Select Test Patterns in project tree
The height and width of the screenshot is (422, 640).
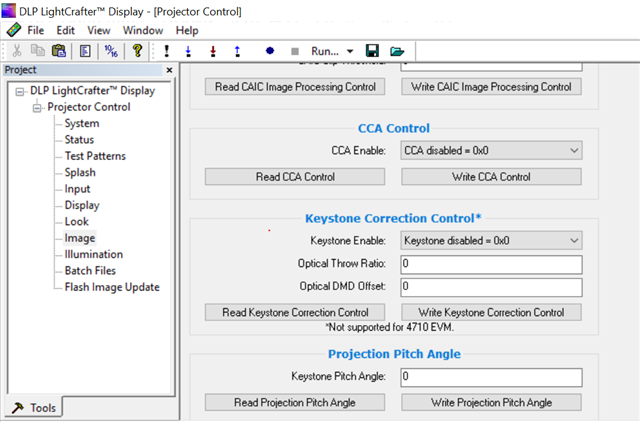95,156
